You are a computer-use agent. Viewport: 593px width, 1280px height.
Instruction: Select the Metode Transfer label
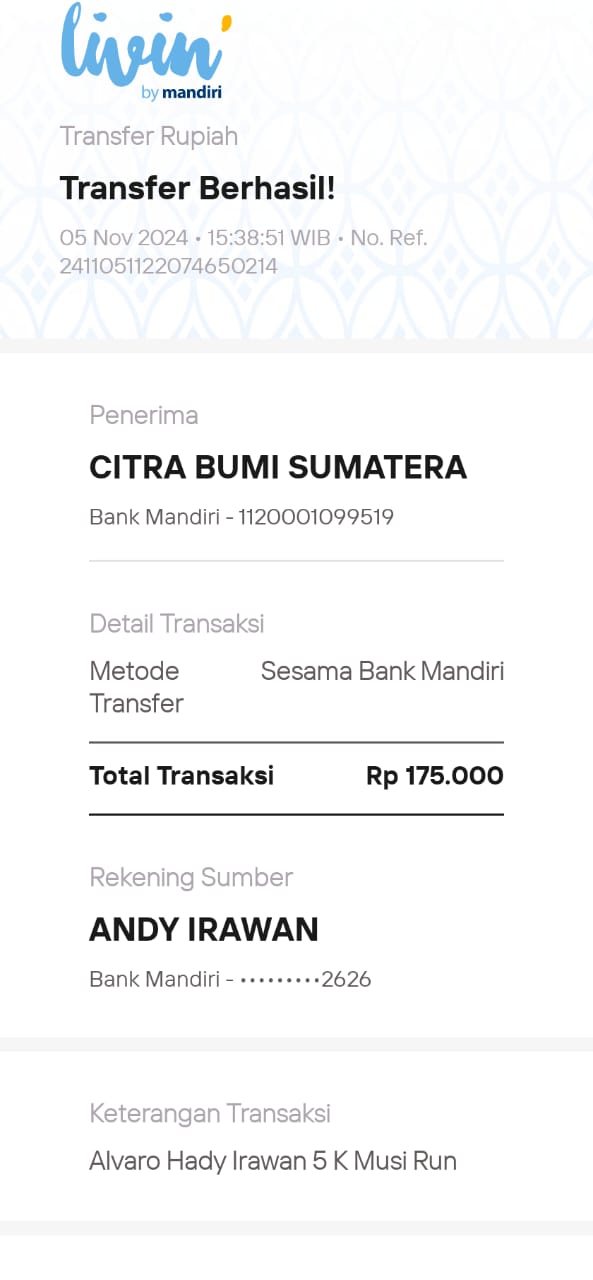137,687
